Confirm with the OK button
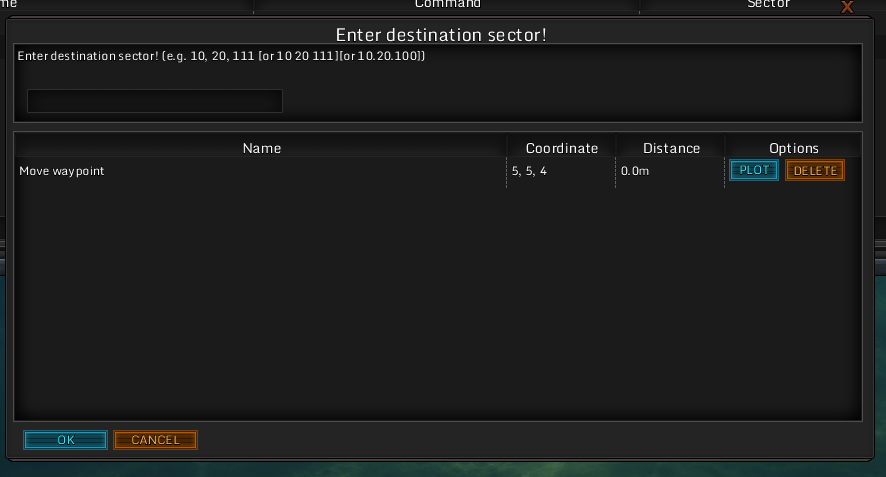886x477 pixels. click(x=66, y=440)
